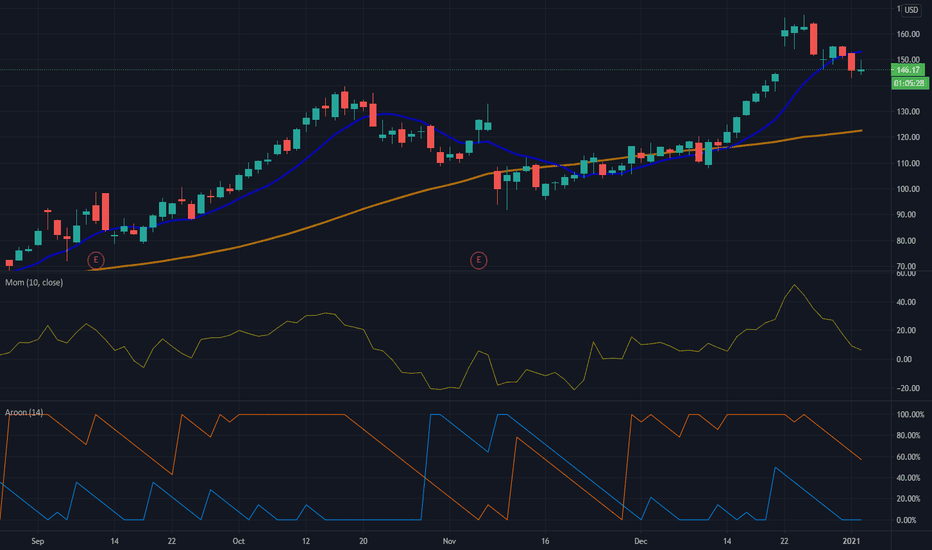Viewport: 932px width, 550px height.
Task: Click the 40.00% Aroon scale label
Action: click(910, 477)
